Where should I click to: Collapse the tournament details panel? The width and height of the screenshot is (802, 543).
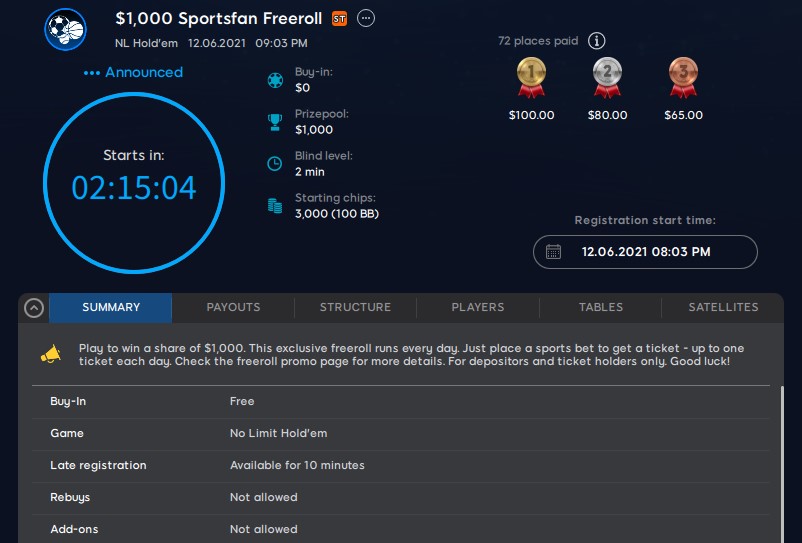click(33, 308)
